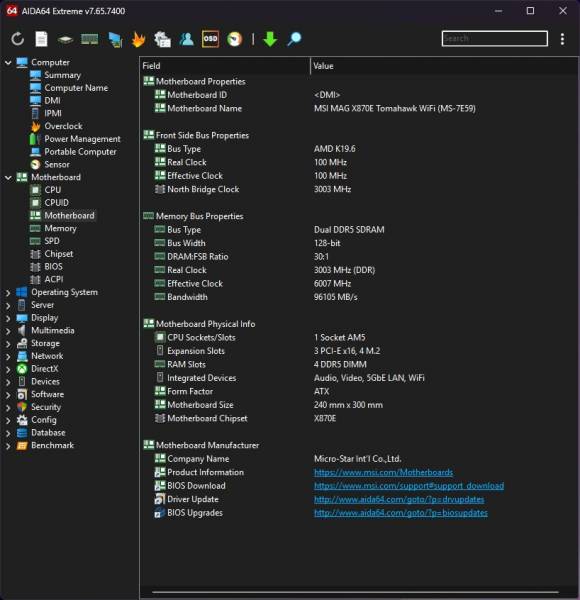Toggle the OSD panel icon
This screenshot has width=580, height=600.
pos(210,39)
